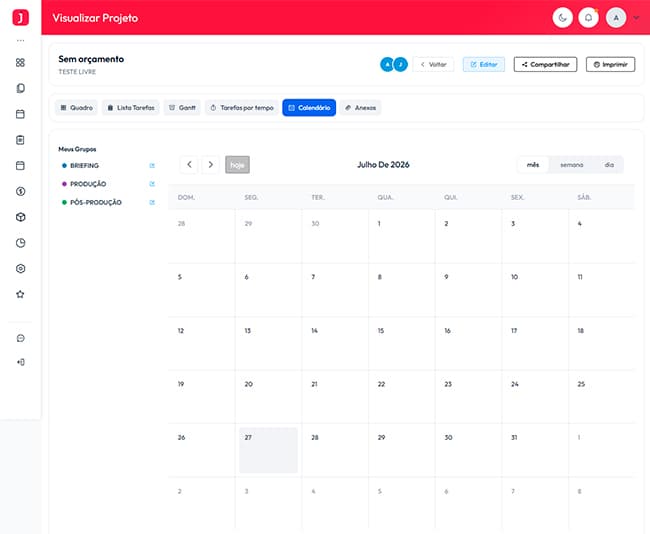
Task: Toggle dark mode moon icon
Action: (x=563, y=18)
